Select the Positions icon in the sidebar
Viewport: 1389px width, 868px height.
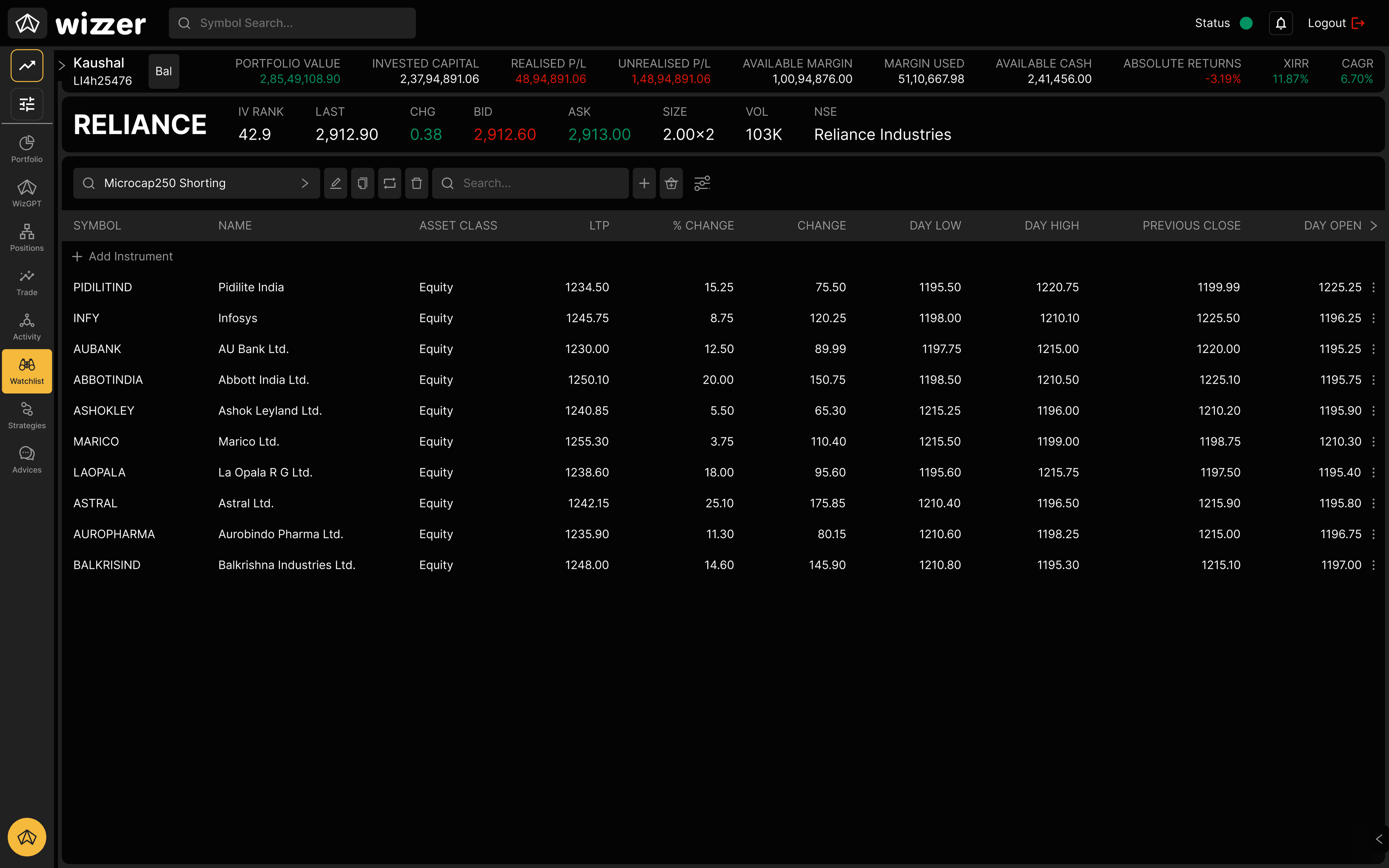26,237
